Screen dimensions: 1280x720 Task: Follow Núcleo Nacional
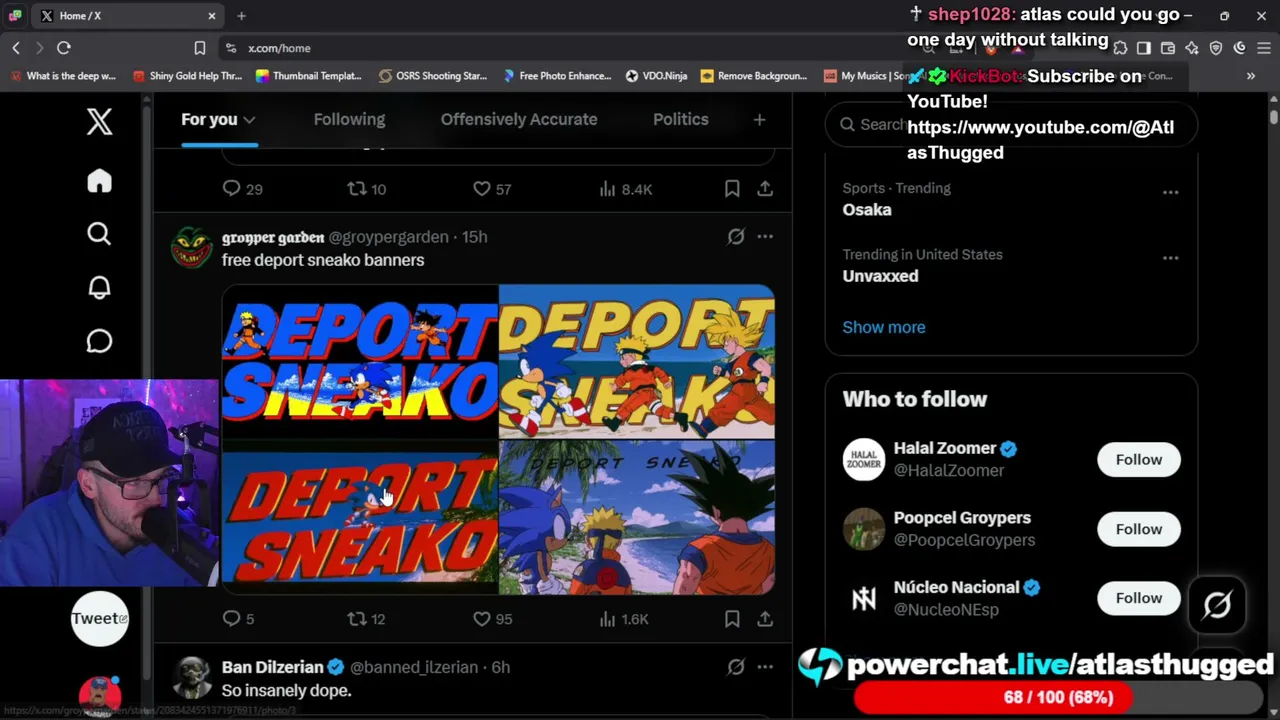click(x=1139, y=598)
